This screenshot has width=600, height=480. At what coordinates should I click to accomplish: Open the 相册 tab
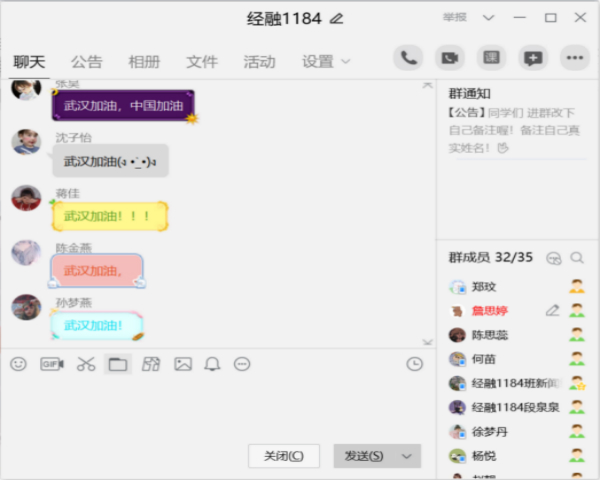point(144,61)
